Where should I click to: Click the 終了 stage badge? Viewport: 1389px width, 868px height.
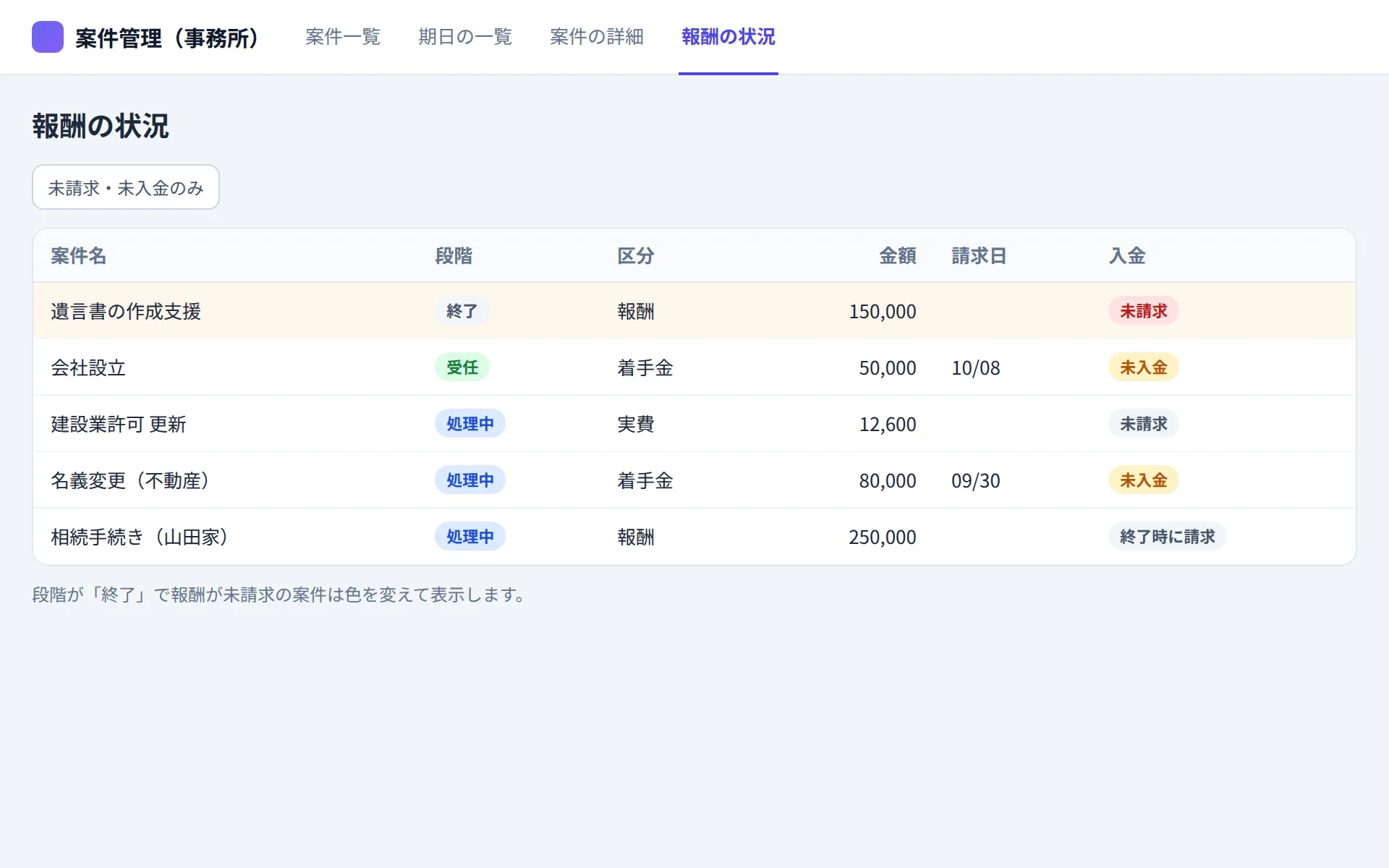[462, 311]
